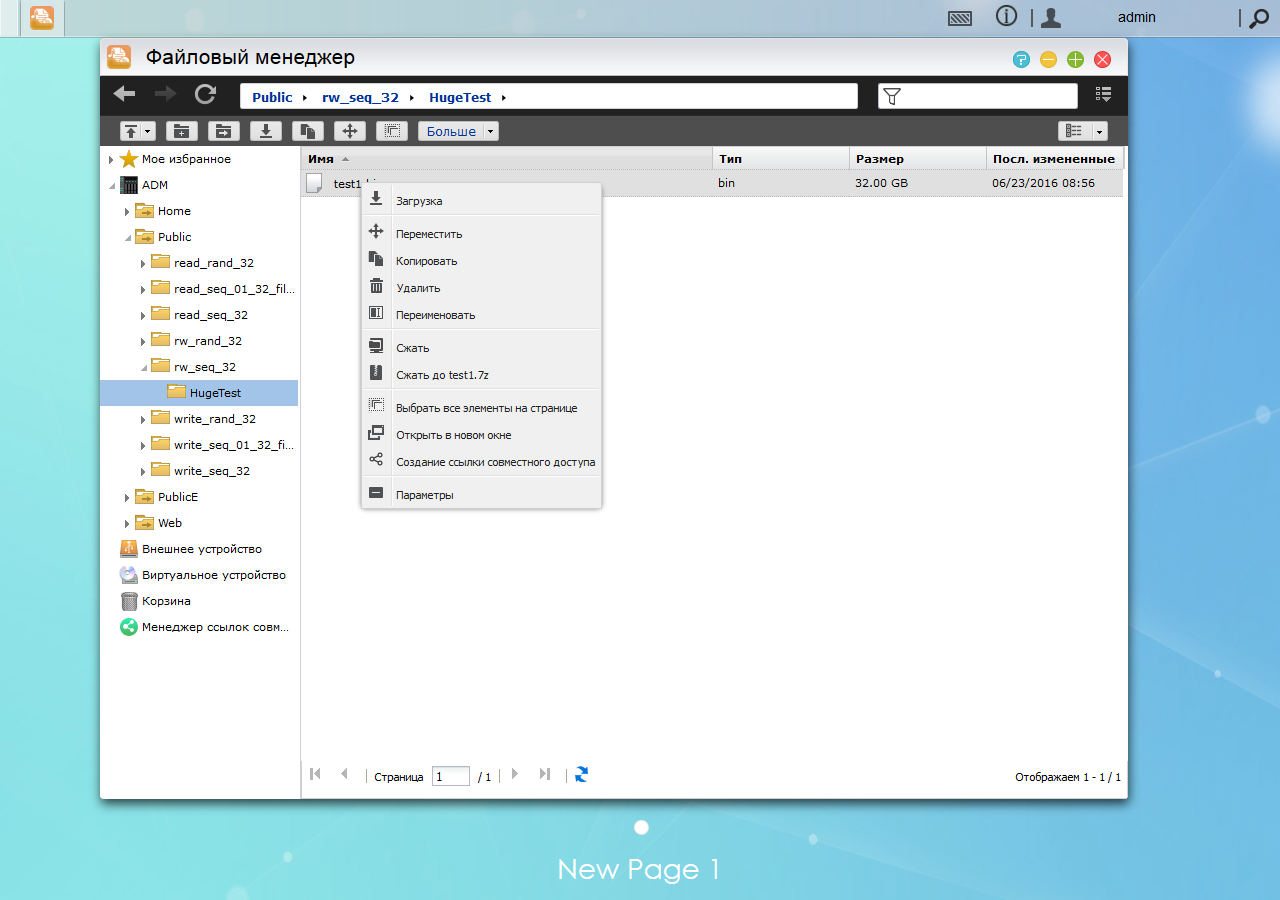This screenshot has width=1280, height=900.
Task: Open the search magnifier in the top bar
Action: click(1258, 17)
